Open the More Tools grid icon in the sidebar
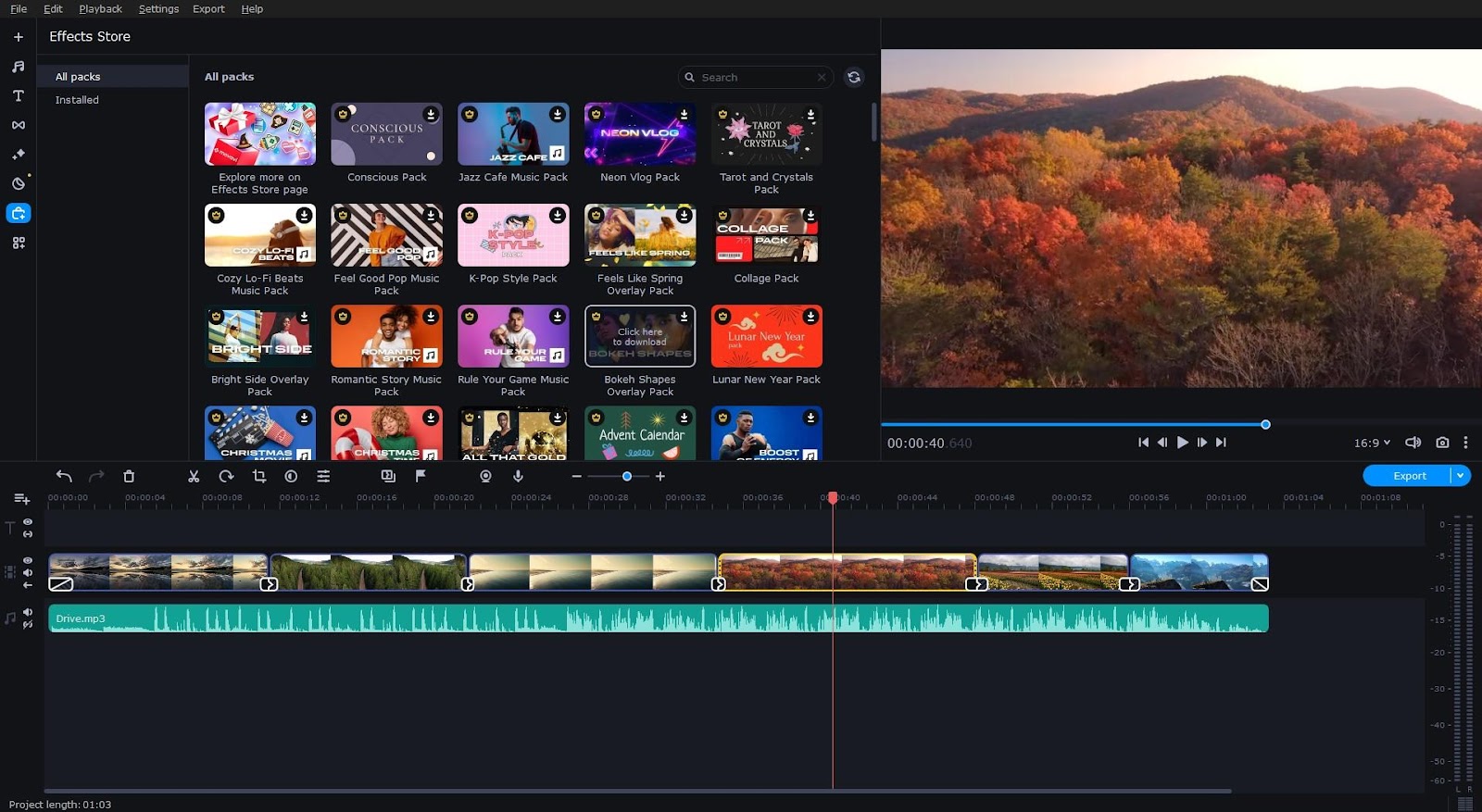Viewport: 1482px width, 812px height. click(18, 243)
